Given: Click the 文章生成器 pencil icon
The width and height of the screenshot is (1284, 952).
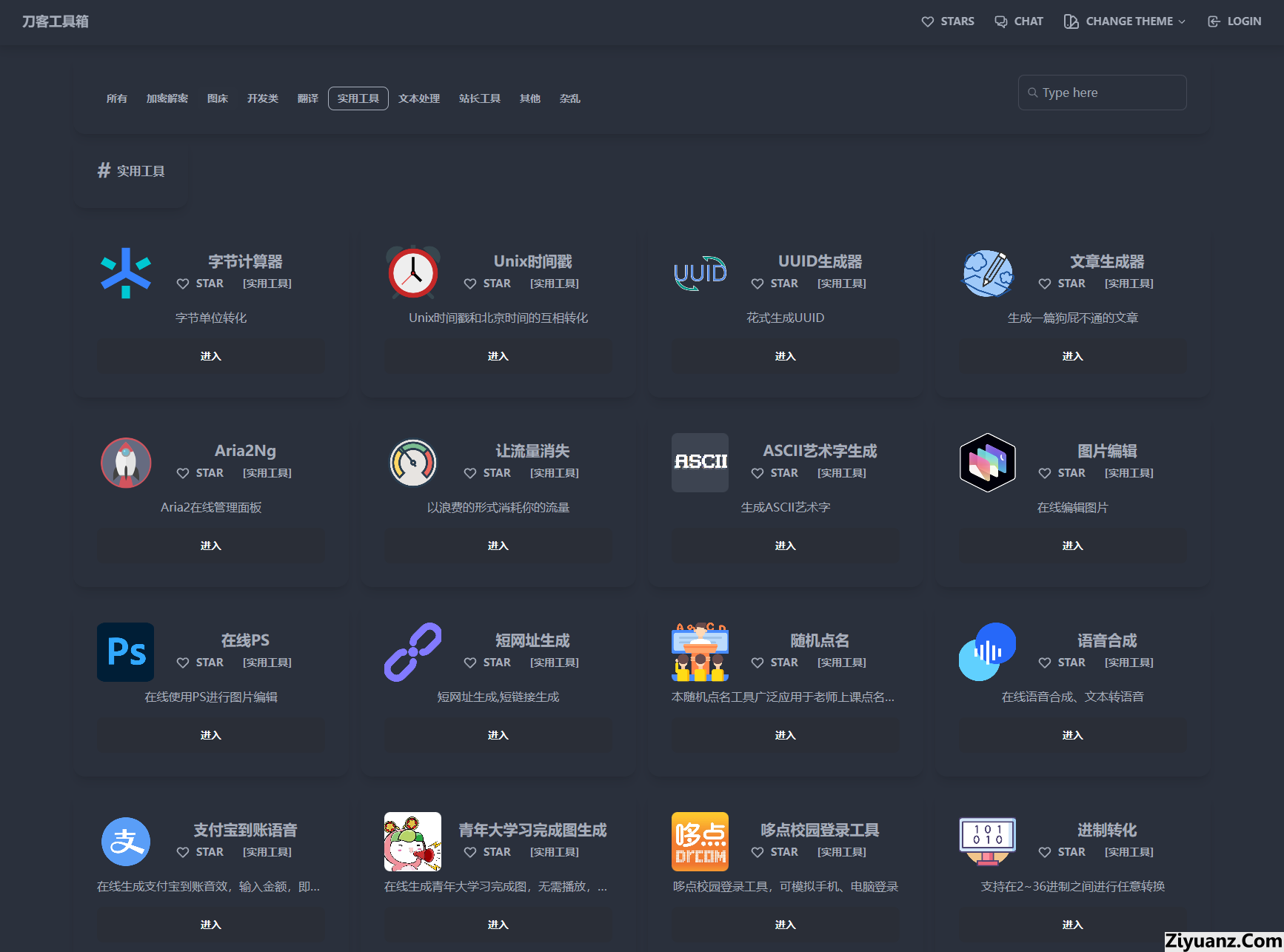Looking at the screenshot, I should point(988,273).
